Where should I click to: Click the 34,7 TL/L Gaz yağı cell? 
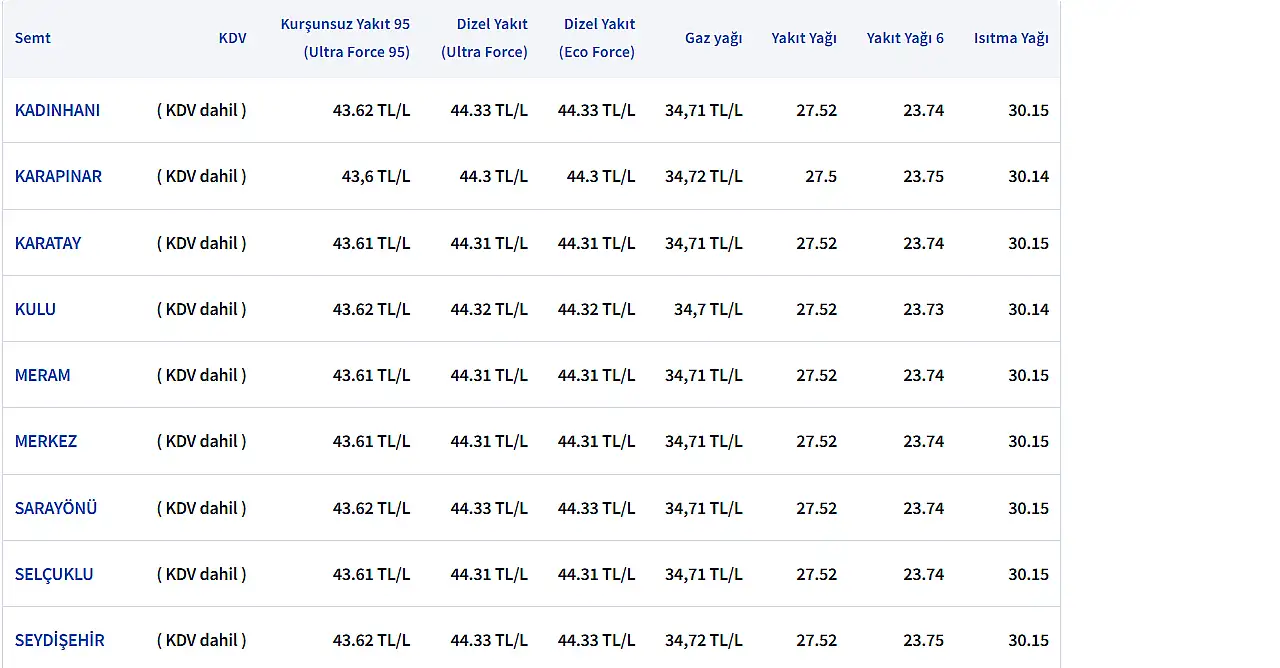[708, 309]
